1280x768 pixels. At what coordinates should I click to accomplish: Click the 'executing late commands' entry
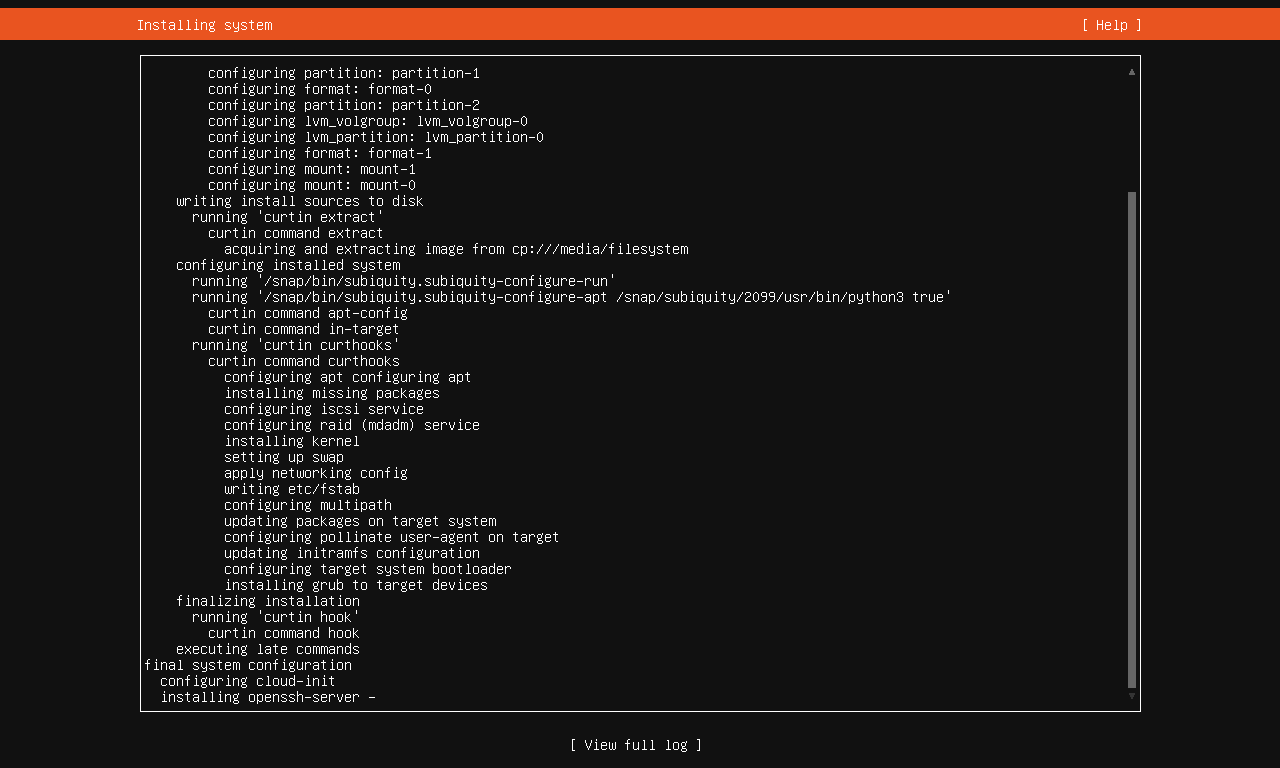(268, 649)
